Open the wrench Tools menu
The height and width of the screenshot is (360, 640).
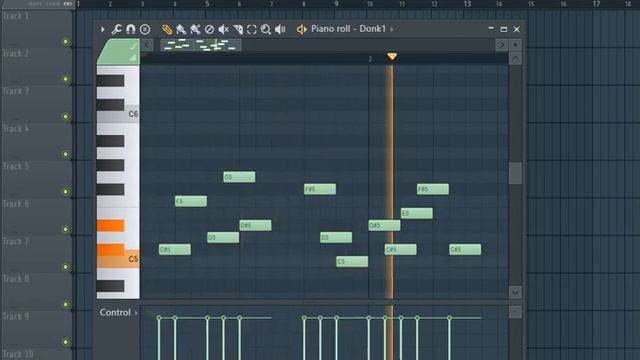click(x=116, y=29)
